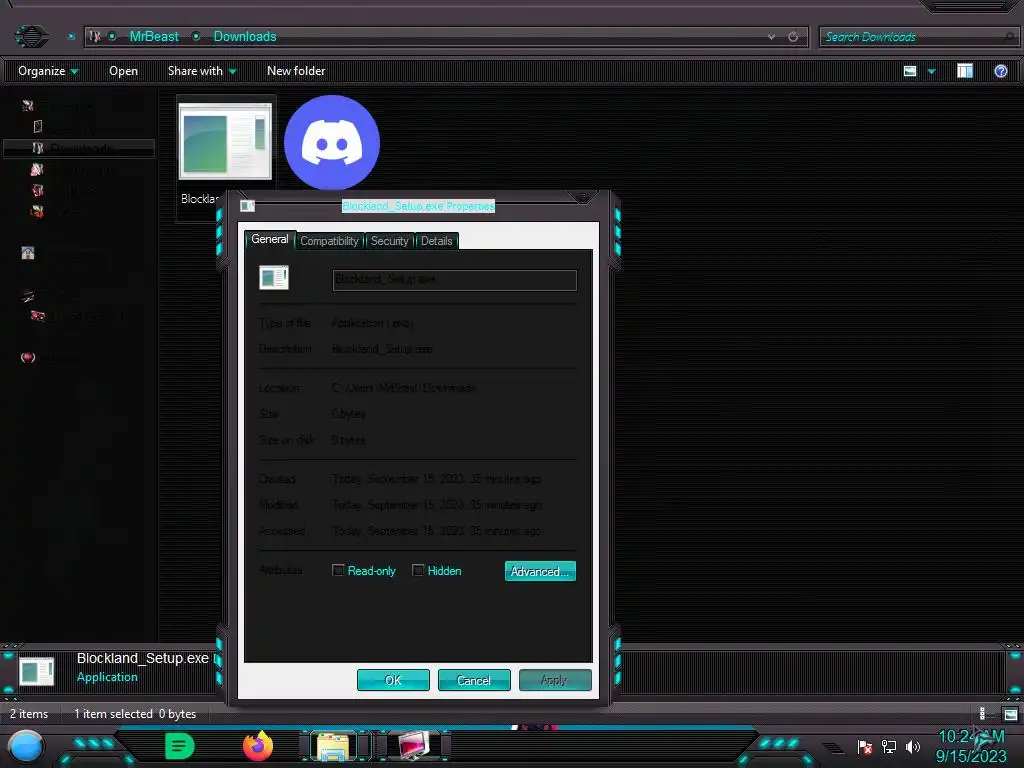Image resolution: width=1024 pixels, height=768 pixels.
Task: Select the highlighted Downloads item in sidebar
Action: [79, 148]
